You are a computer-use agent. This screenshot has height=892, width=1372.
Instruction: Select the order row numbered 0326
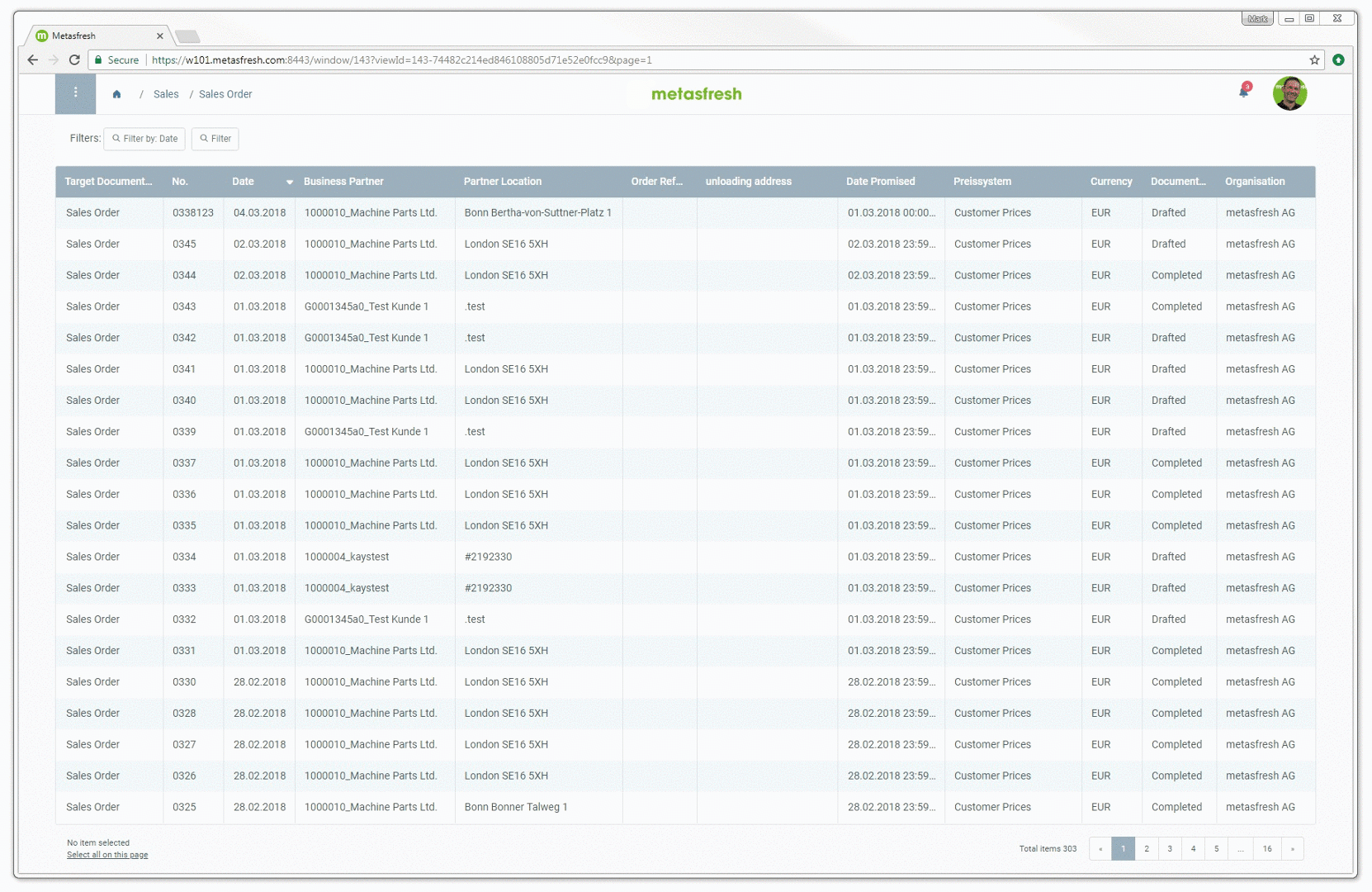click(685, 776)
